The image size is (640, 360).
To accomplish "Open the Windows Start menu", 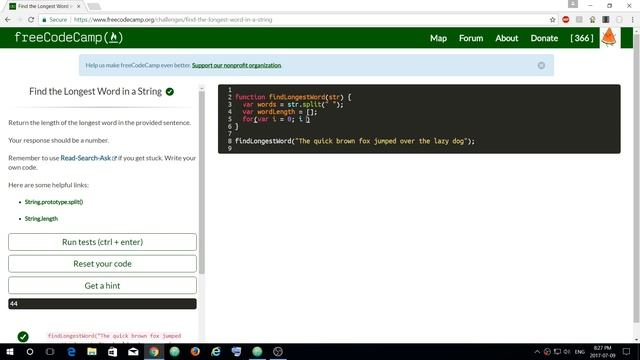I will (10, 351).
